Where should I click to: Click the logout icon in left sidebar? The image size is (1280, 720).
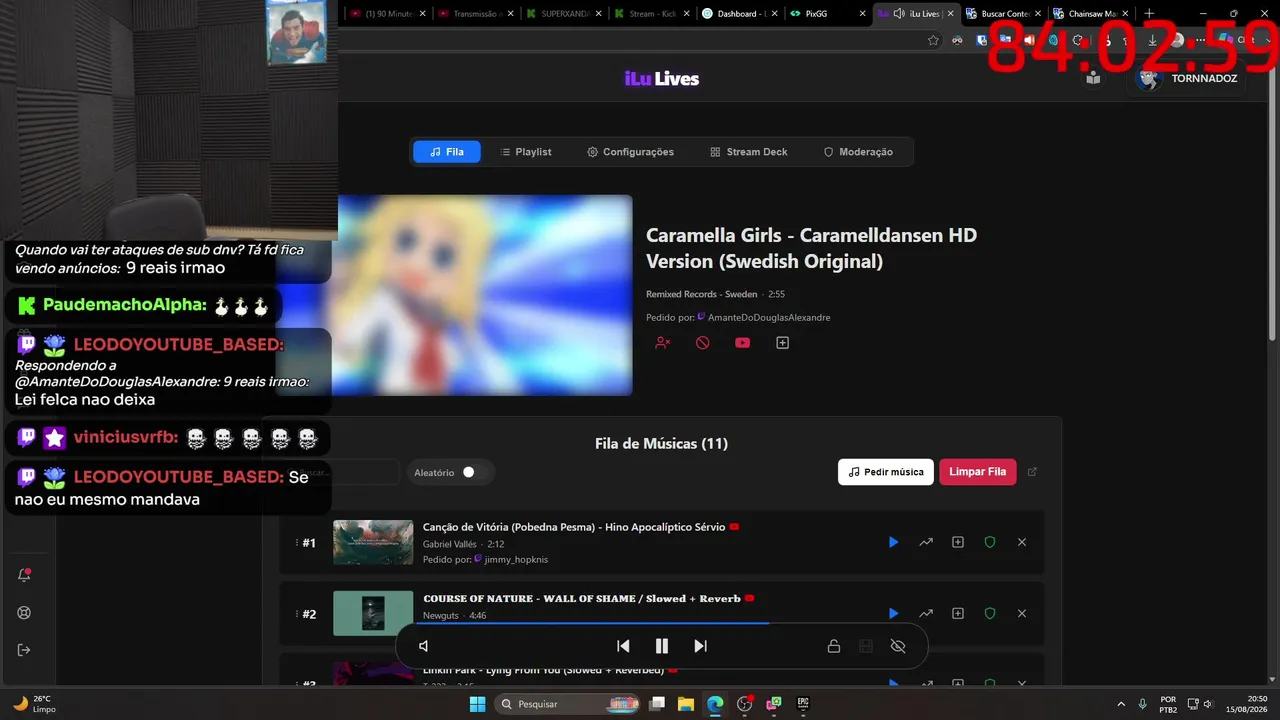[25, 650]
